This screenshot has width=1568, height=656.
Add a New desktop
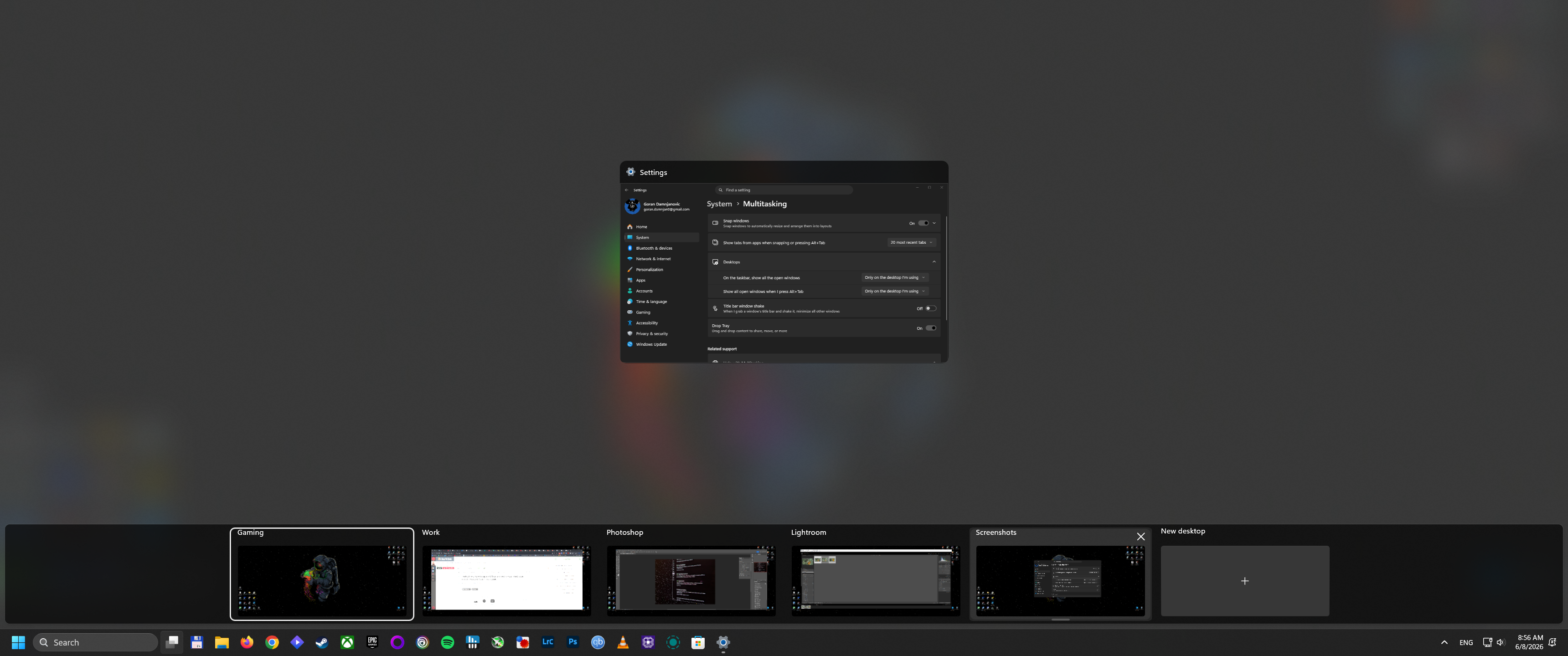[1245, 580]
